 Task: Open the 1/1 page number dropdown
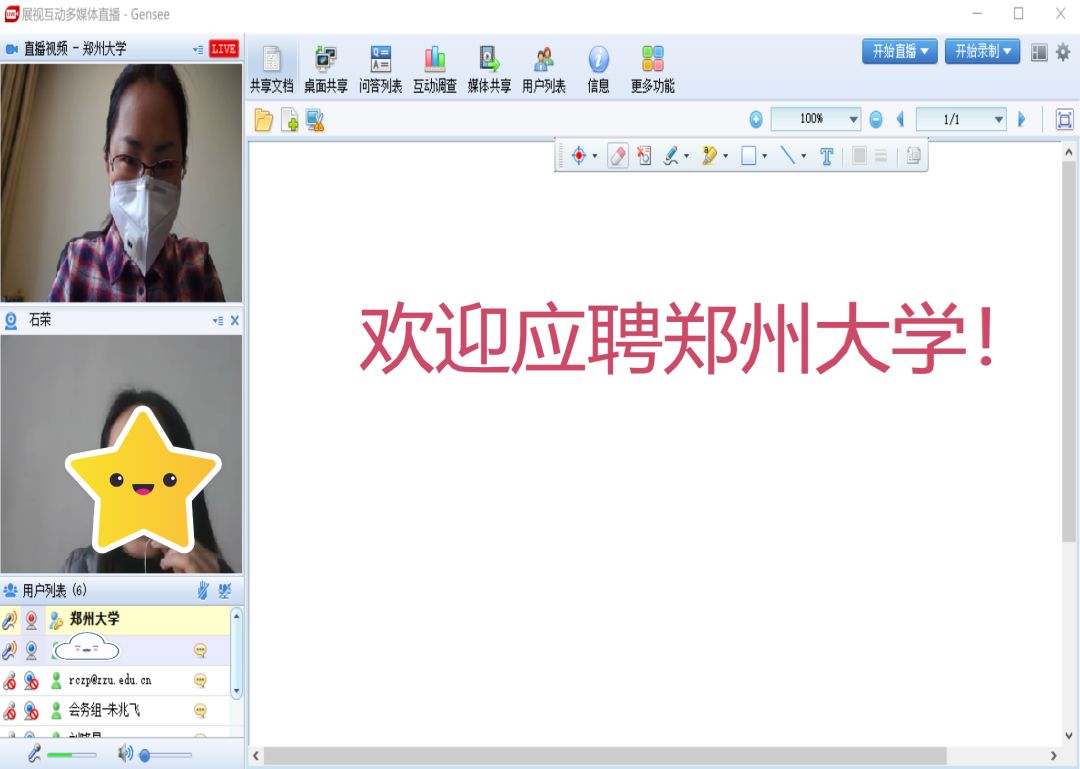tap(998, 120)
